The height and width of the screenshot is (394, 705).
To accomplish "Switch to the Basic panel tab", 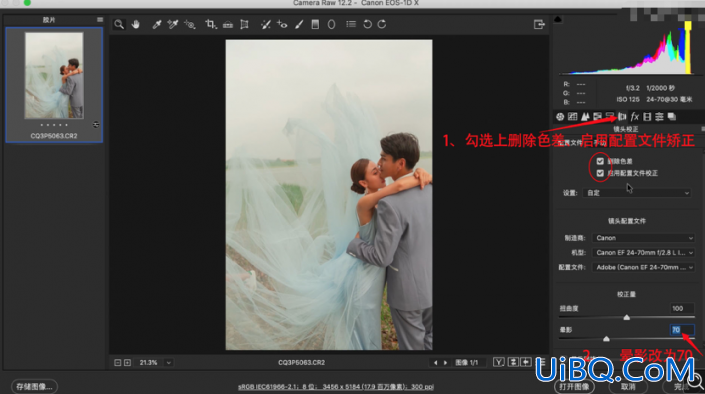I will click(560, 117).
